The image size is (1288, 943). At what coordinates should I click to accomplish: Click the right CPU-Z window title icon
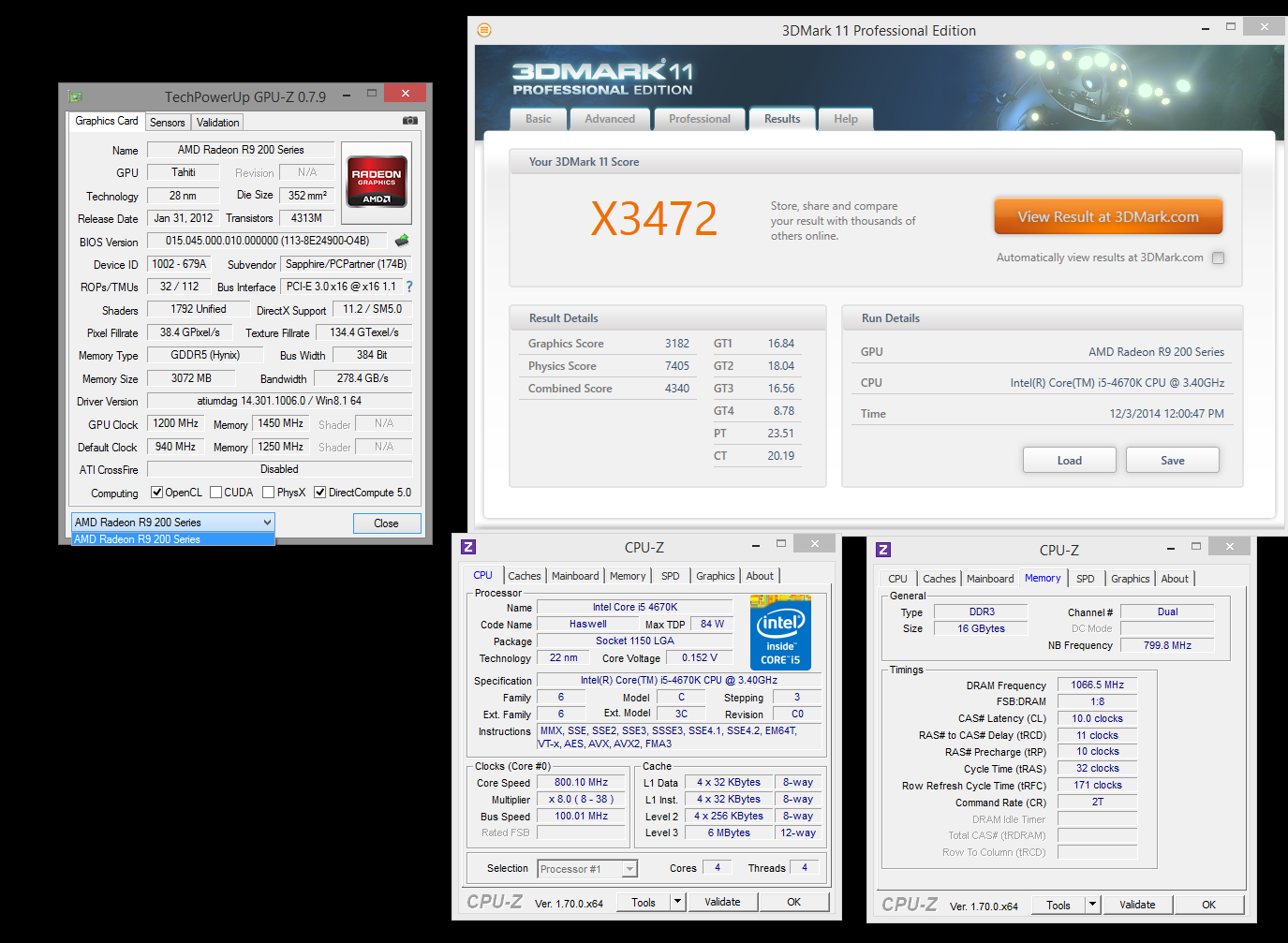point(883,550)
